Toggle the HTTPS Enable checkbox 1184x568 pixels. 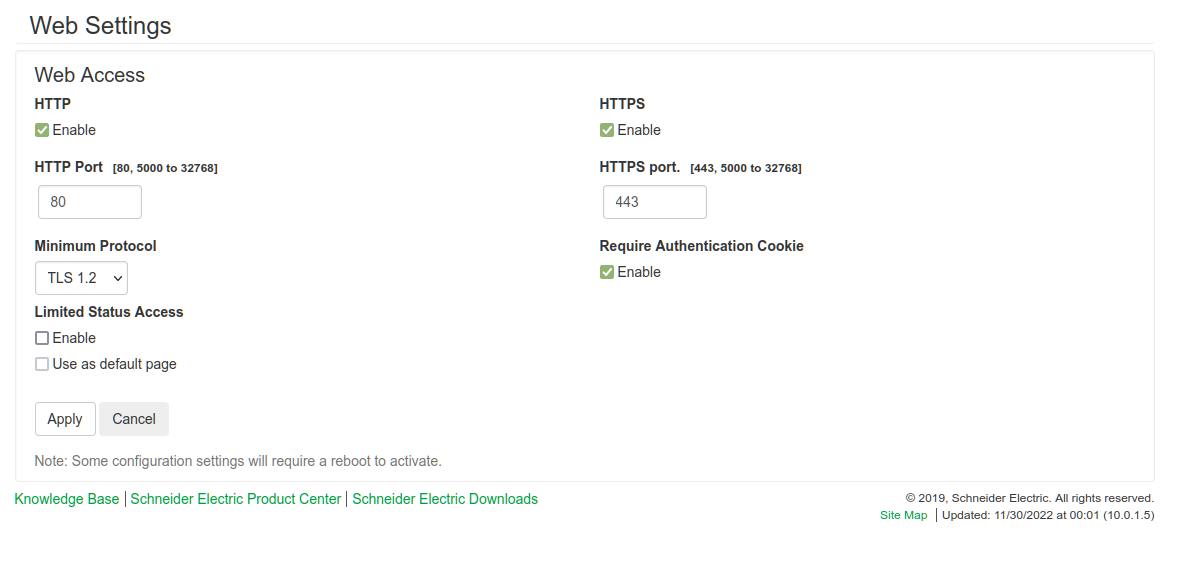pyautogui.click(x=607, y=130)
